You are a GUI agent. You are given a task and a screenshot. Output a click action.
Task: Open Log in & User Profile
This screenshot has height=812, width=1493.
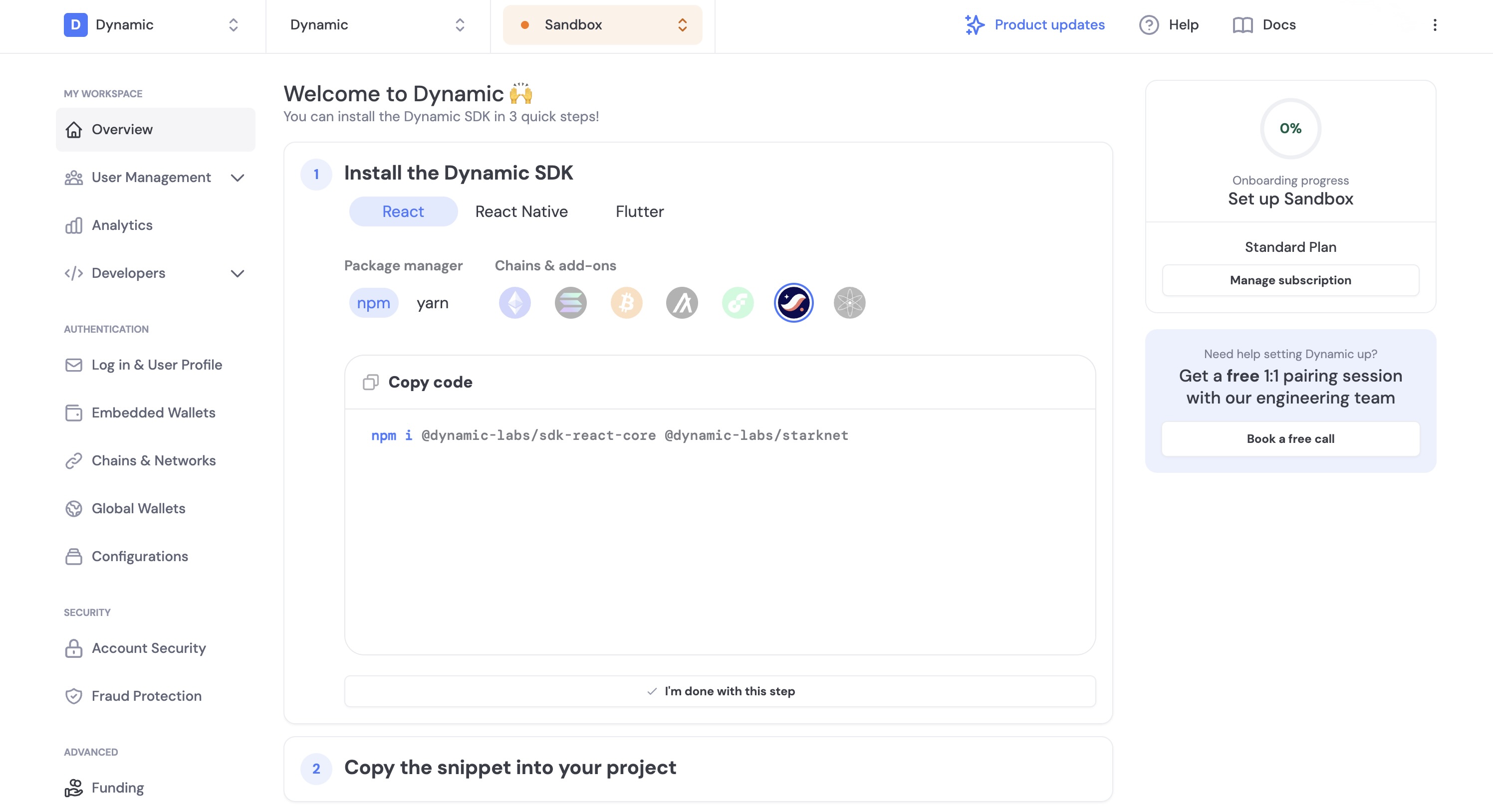click(x=155, y=365)
